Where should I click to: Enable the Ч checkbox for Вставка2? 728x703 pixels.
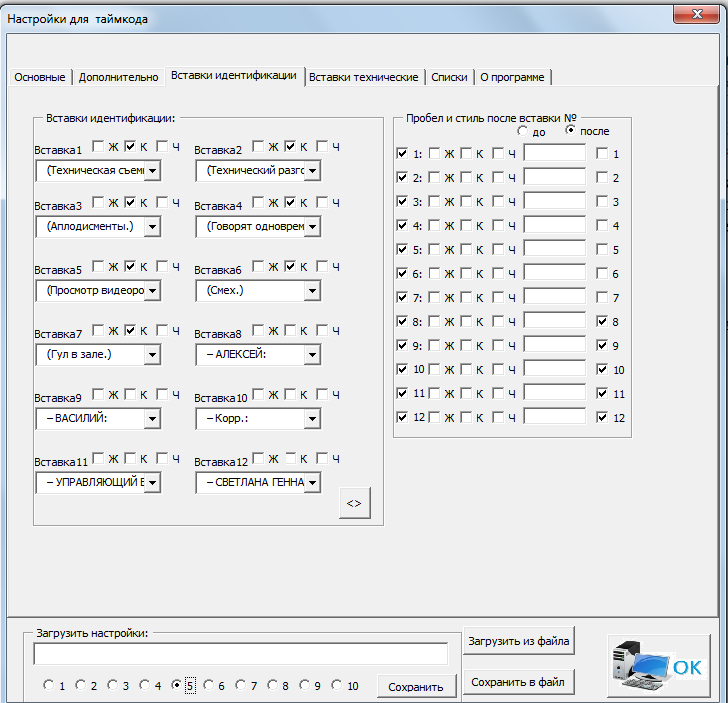[x=322, y=147]
